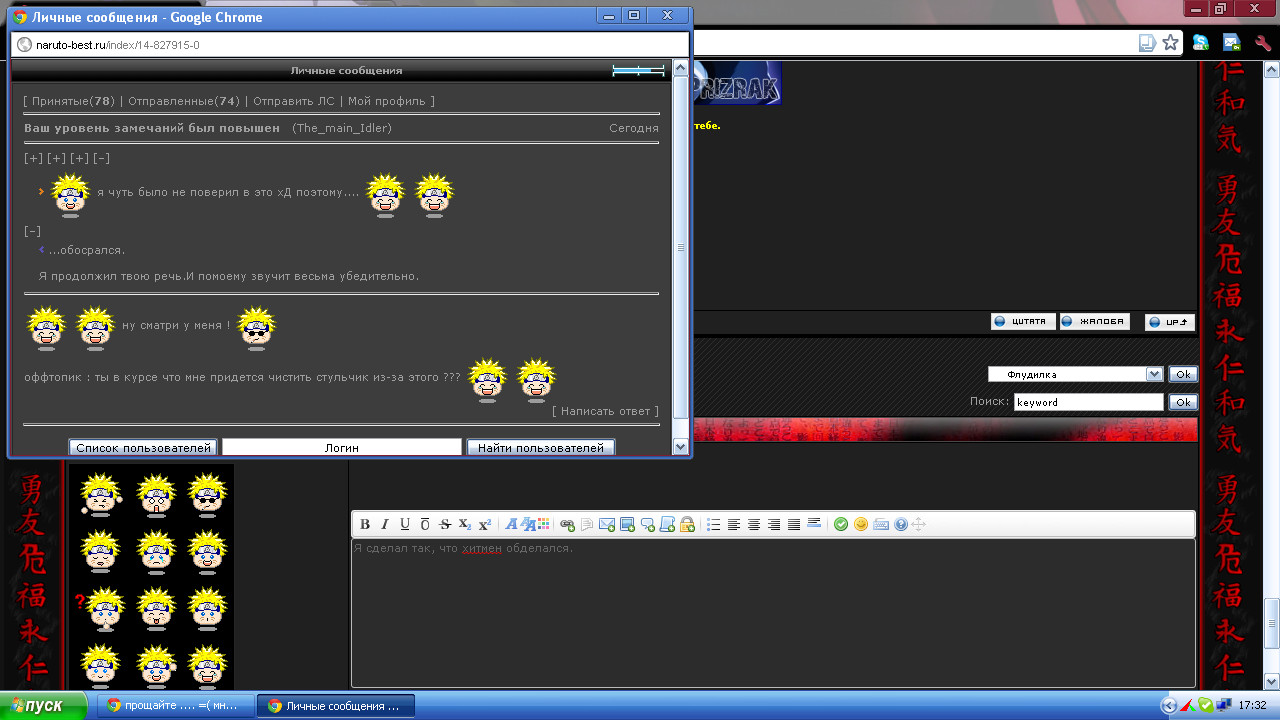The height and width of the screenshot is (720, 1280).
Task: Click the green spell-check checkmark icon
Action: pyautogui.click(x=841, y=524)
